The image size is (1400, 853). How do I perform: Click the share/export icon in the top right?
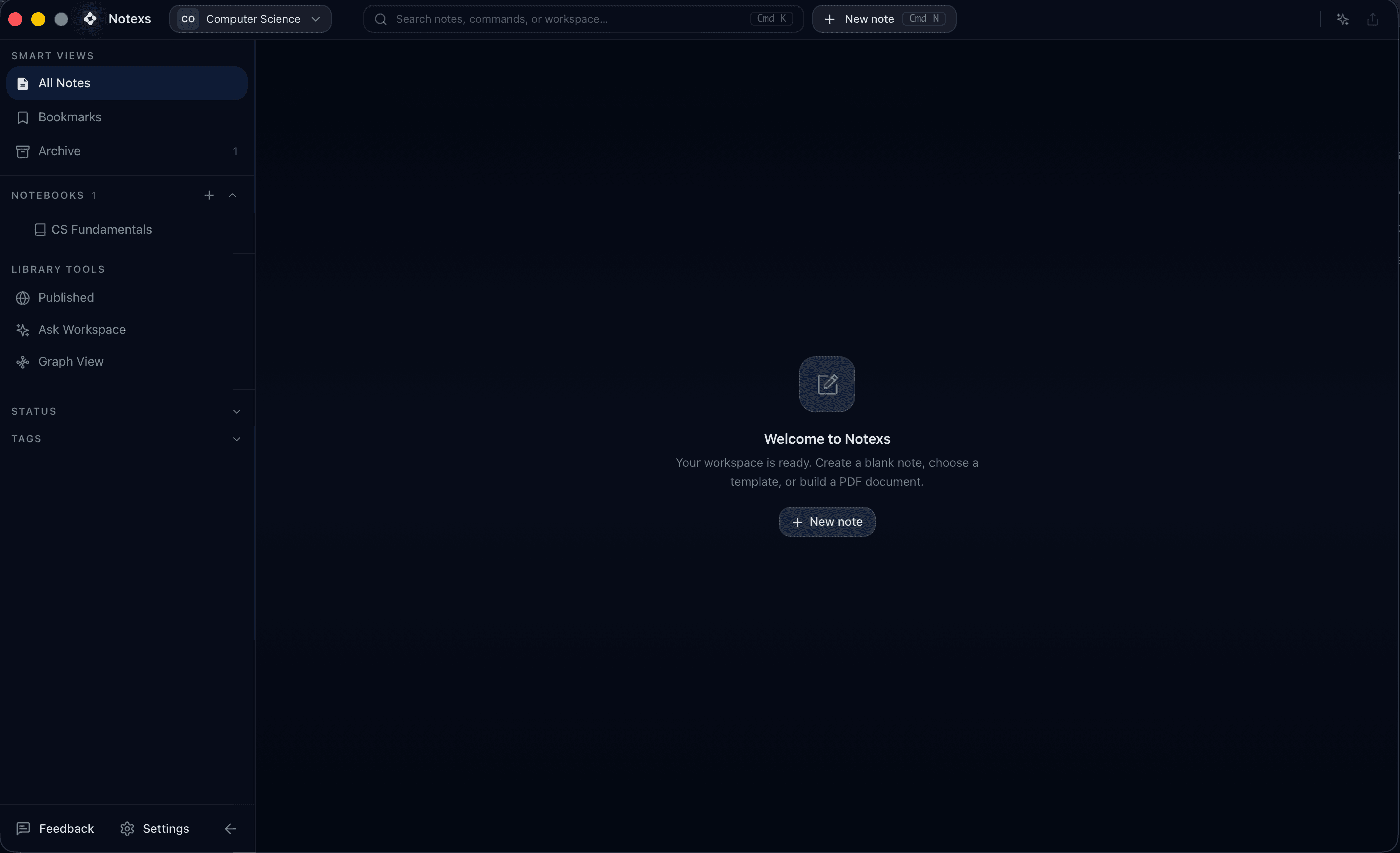(1373, 20)
